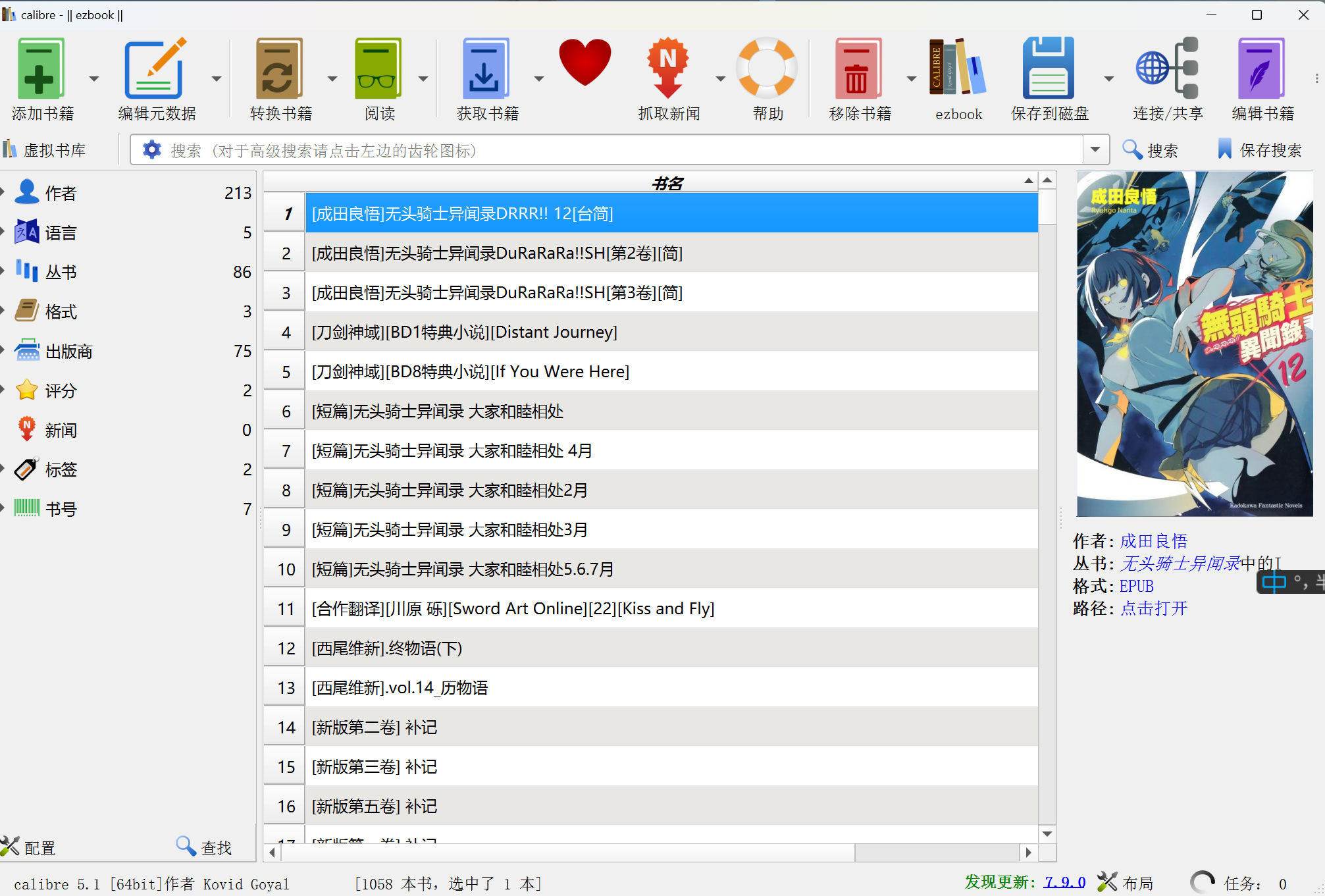Click the advanced search gear icon

[152, 150]
